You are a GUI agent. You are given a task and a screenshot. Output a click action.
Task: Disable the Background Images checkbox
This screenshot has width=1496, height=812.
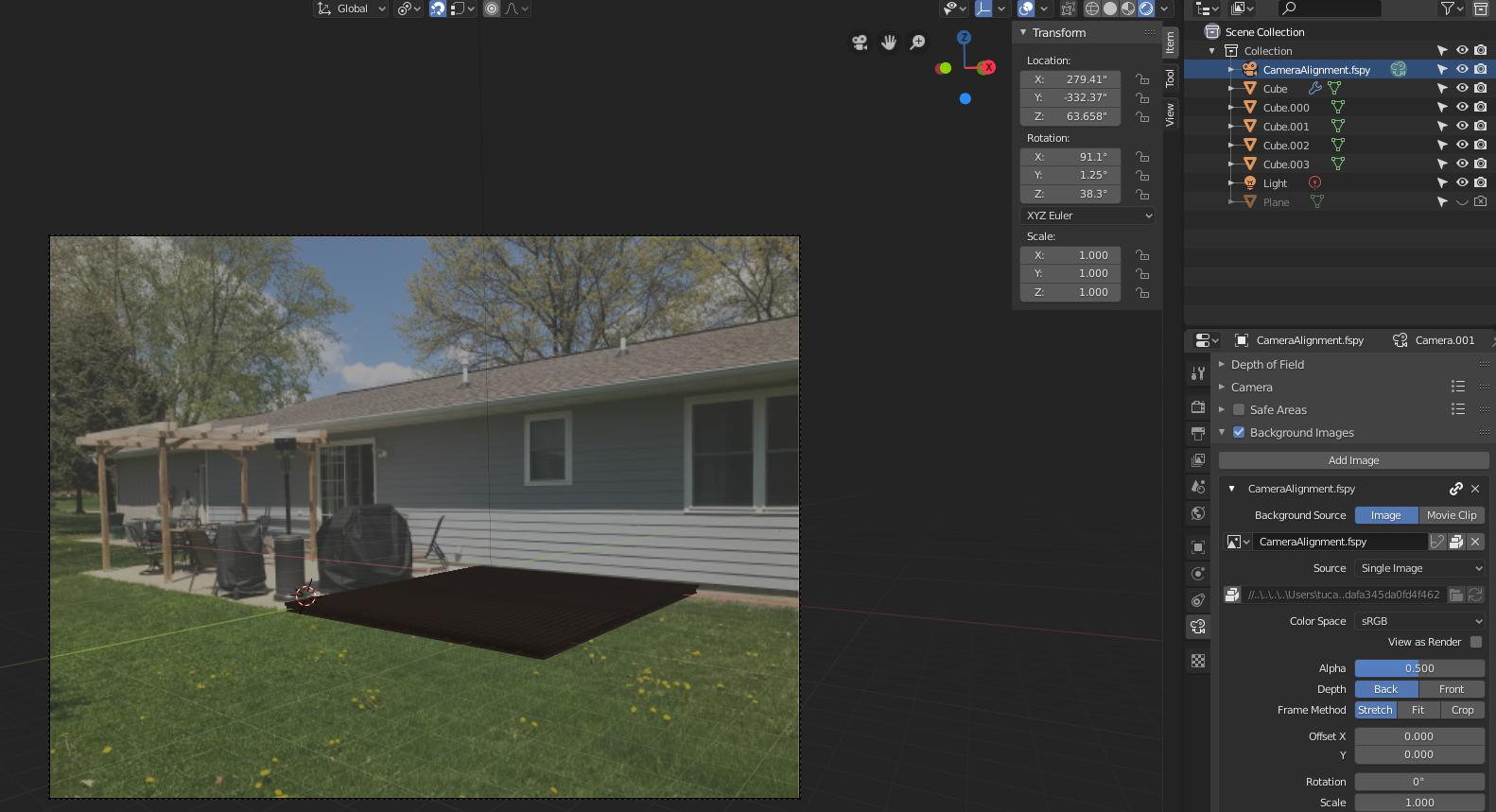pyautogui.click(x=1239, y=432)
